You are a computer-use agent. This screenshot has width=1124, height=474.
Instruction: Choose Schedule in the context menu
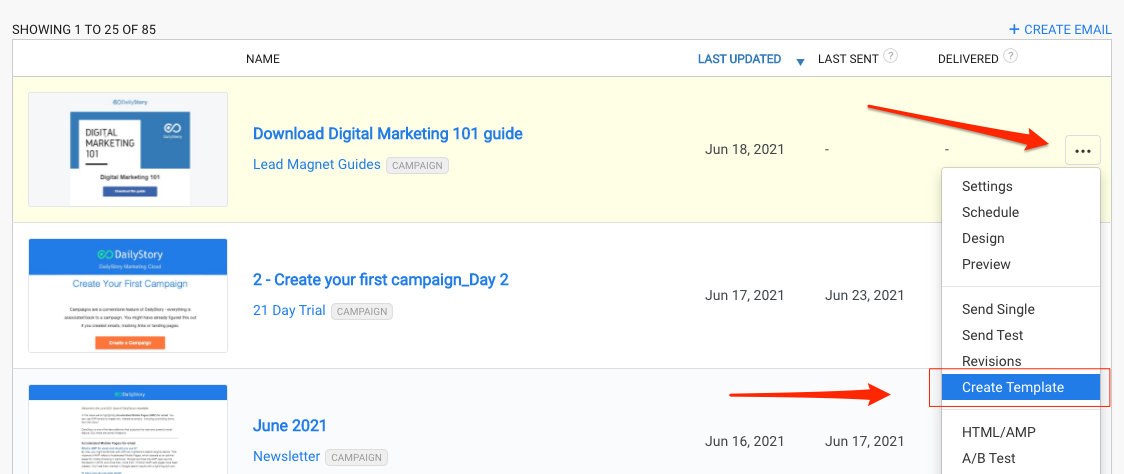coord(990,212)
